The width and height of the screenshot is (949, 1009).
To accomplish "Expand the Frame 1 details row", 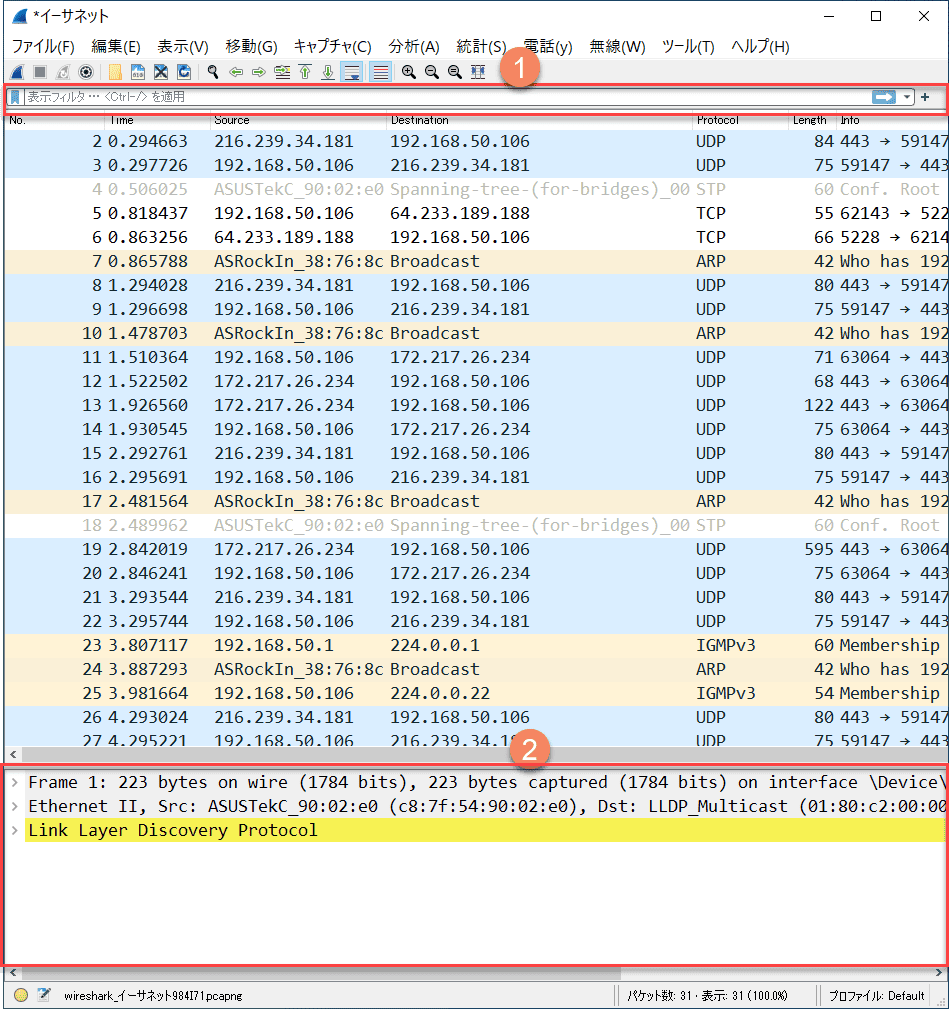I will click(x=15, y=782).
